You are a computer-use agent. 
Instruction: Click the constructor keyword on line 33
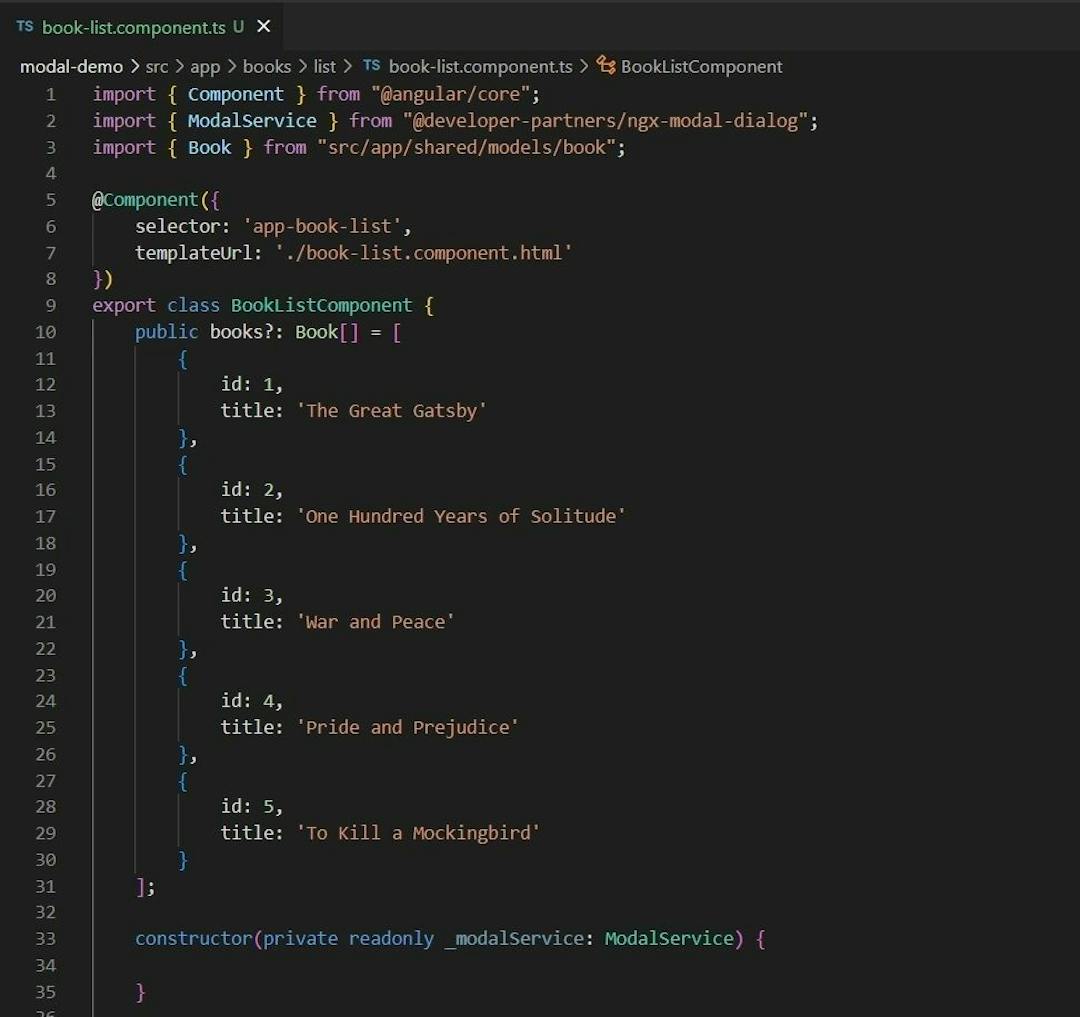194,939
